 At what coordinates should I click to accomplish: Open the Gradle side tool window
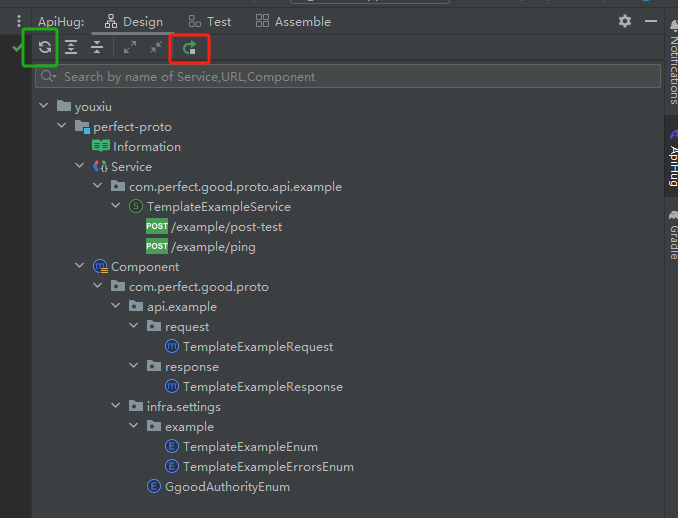673,234
